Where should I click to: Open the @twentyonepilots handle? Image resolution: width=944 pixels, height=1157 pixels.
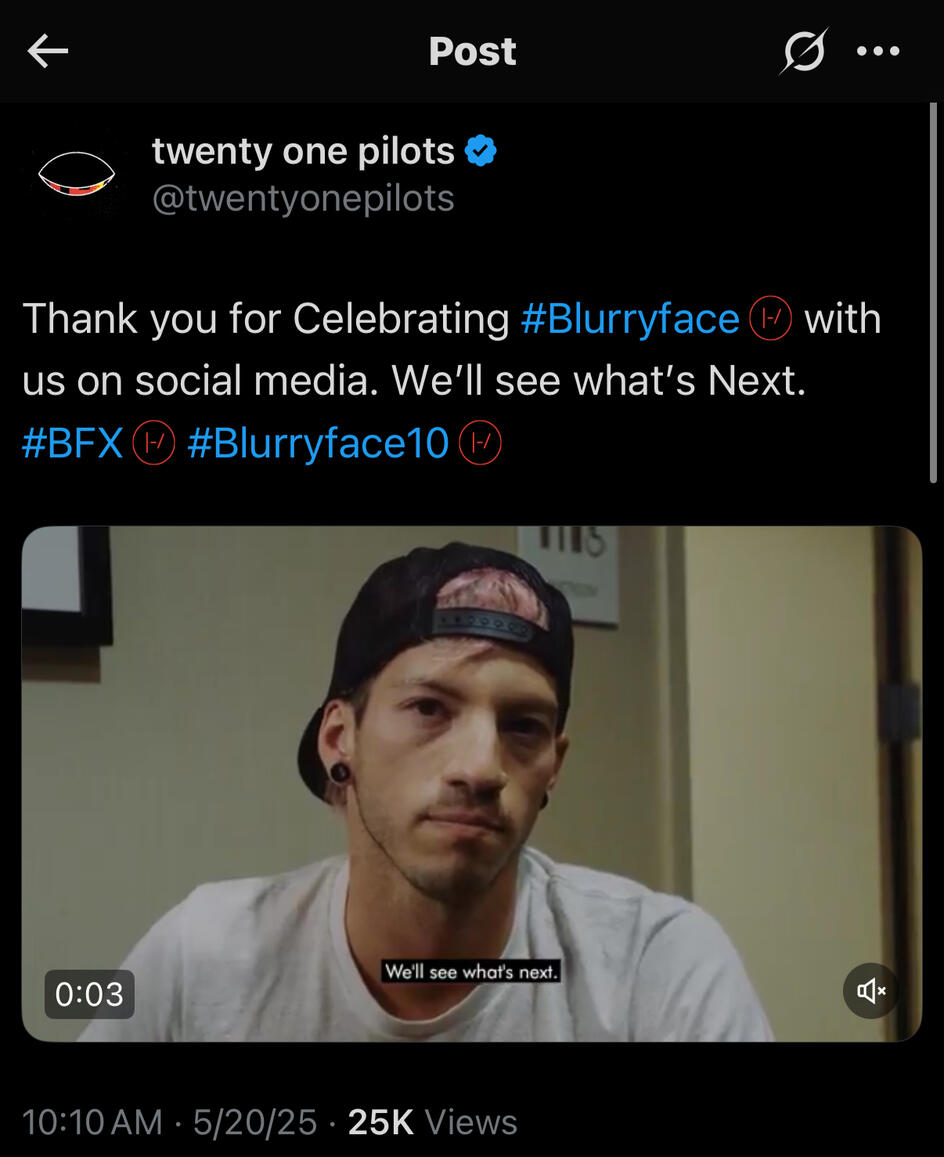tap(303, 198)
